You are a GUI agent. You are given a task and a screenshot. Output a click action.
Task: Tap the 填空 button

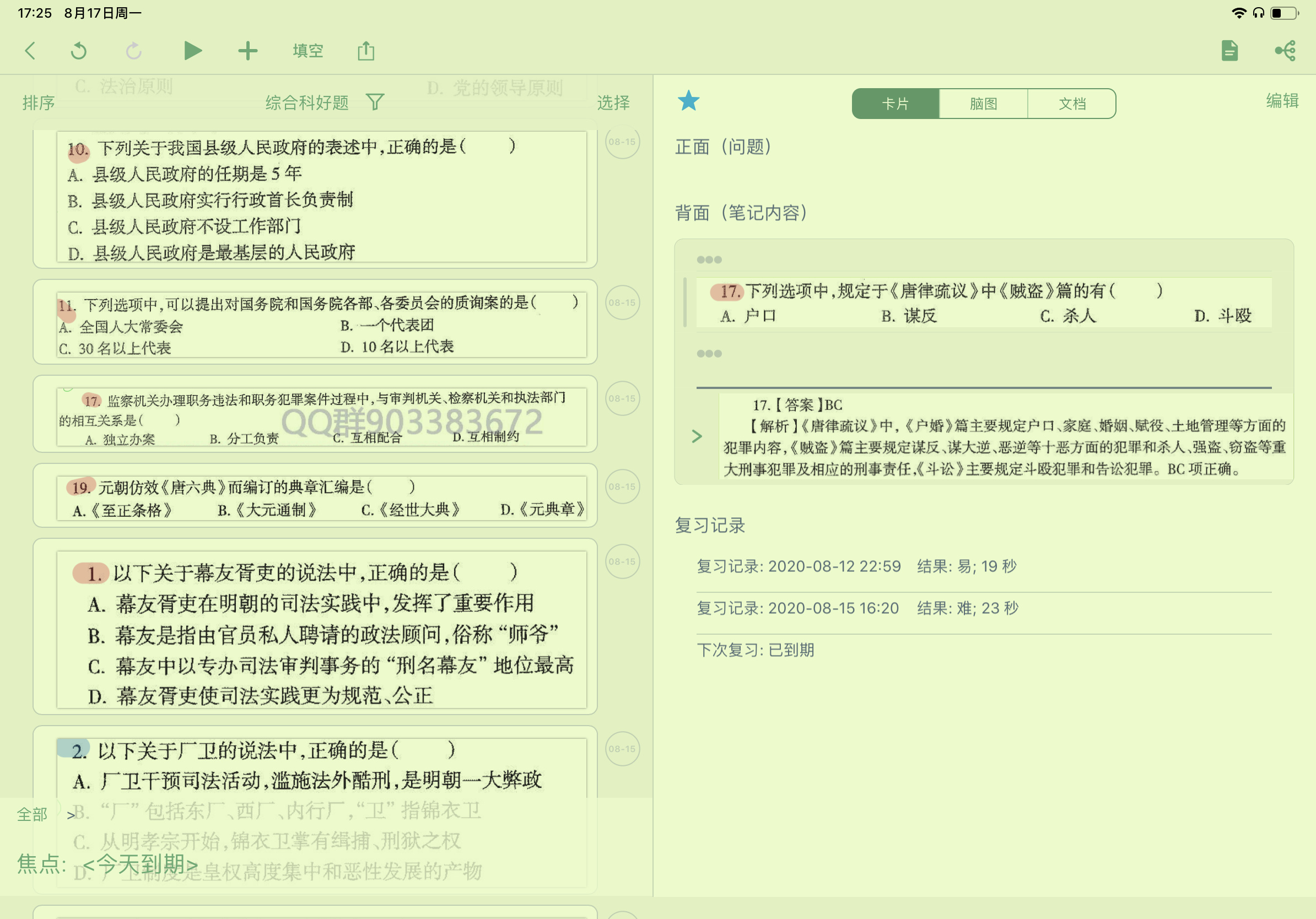click(x=308, y=51)
